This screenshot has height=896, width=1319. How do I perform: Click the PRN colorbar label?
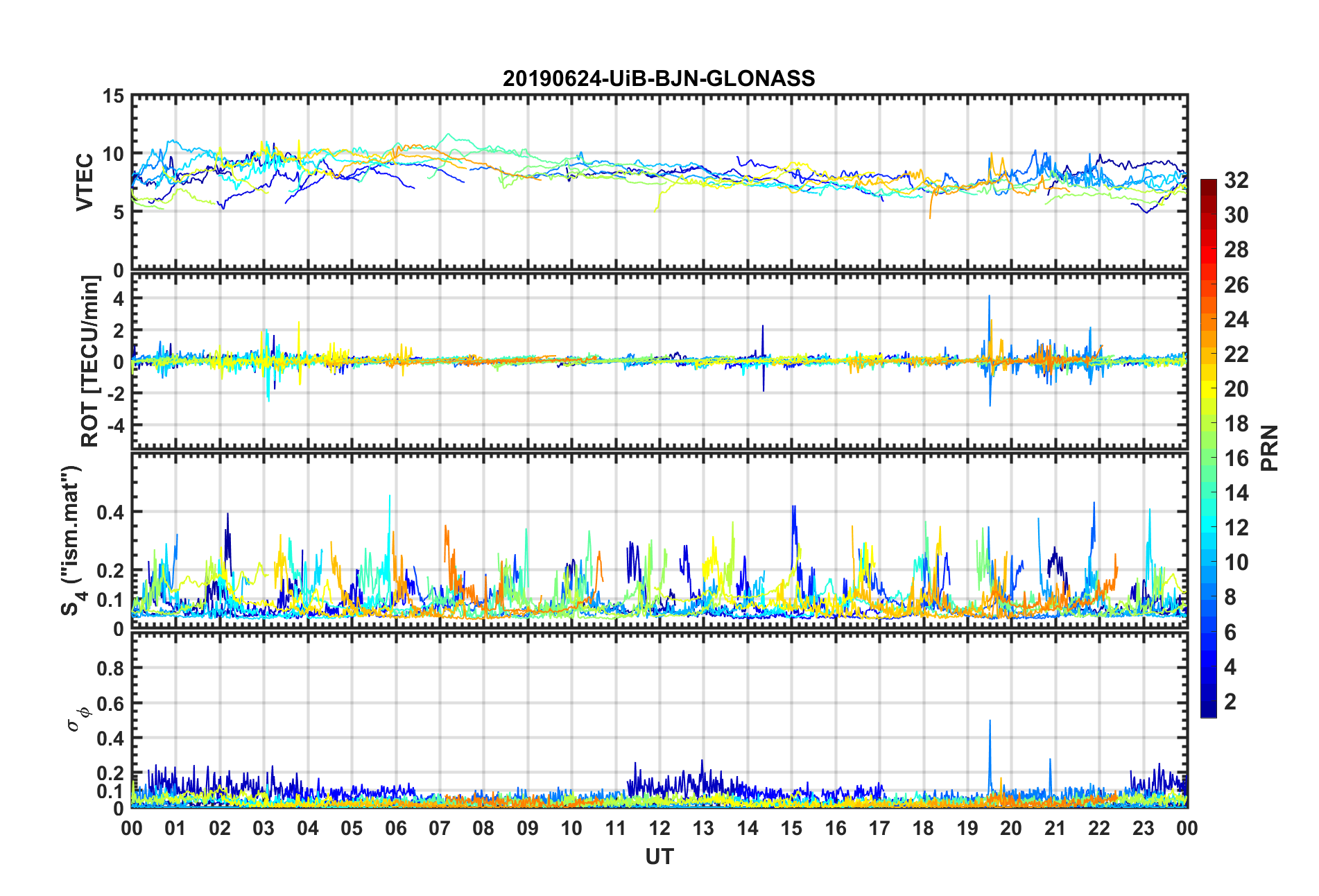click(x=1270, y=448)
